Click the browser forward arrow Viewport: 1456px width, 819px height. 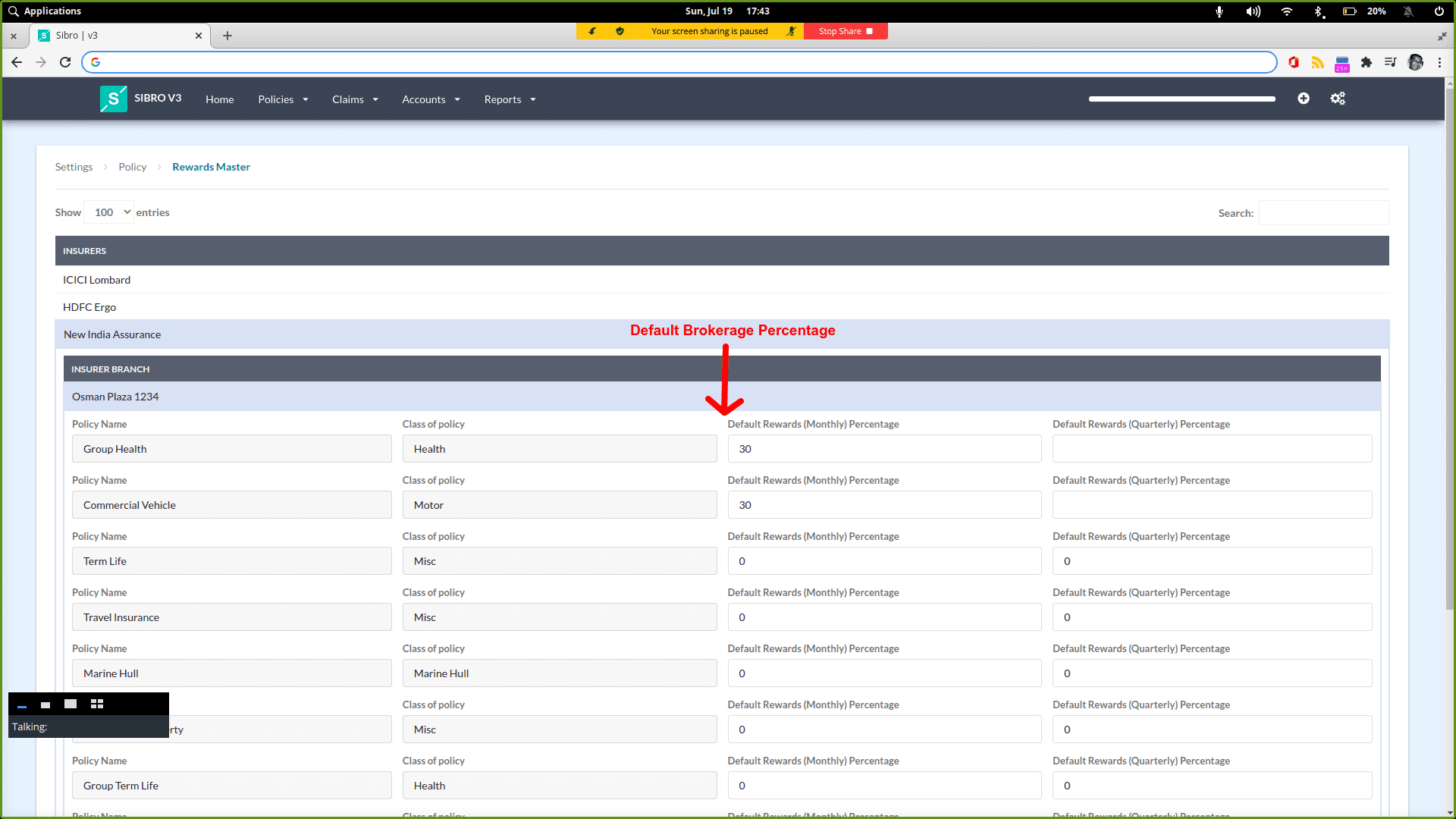(x=41, y=62)
